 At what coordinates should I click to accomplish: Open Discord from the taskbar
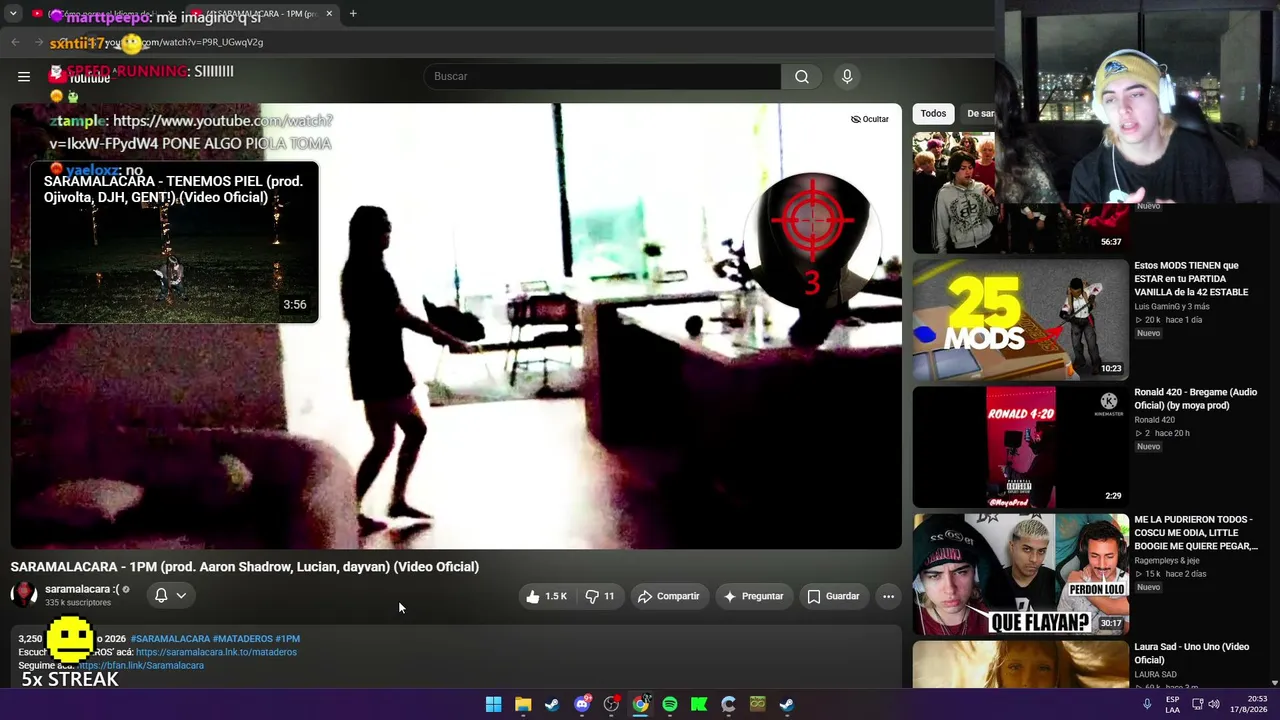582,704
